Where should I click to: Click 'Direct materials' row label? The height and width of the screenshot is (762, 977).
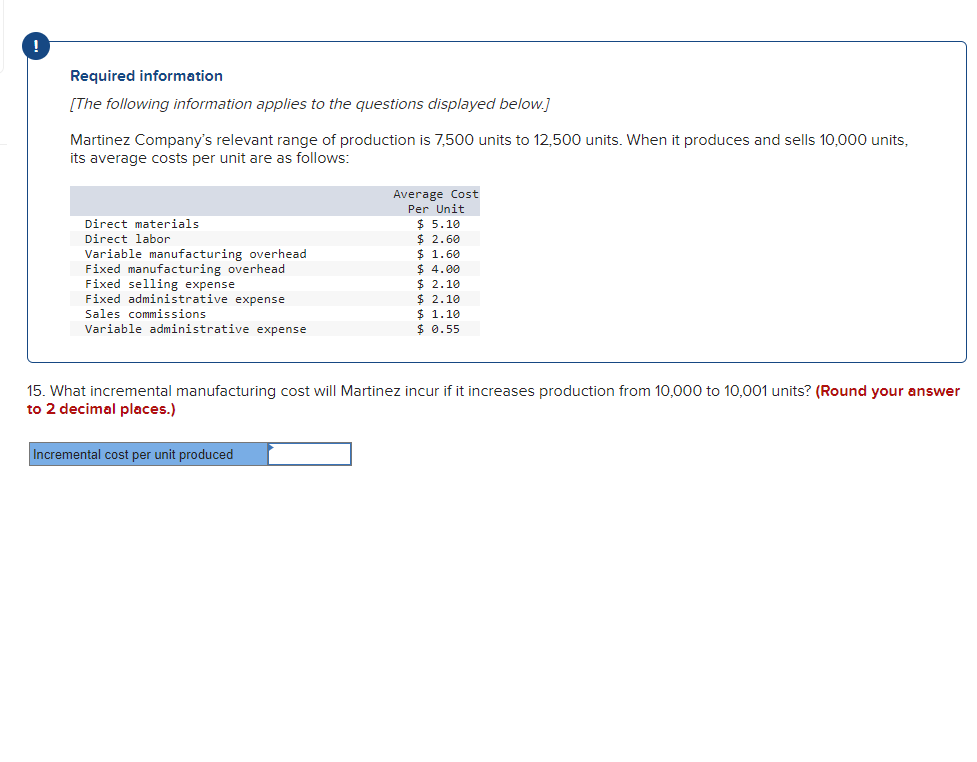[142, 224]
